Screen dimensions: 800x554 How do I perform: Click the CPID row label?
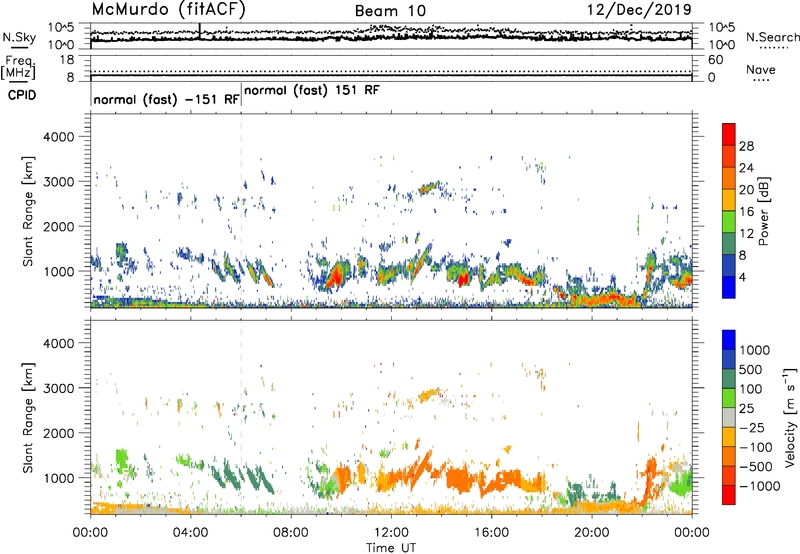[x=22, y=95]
